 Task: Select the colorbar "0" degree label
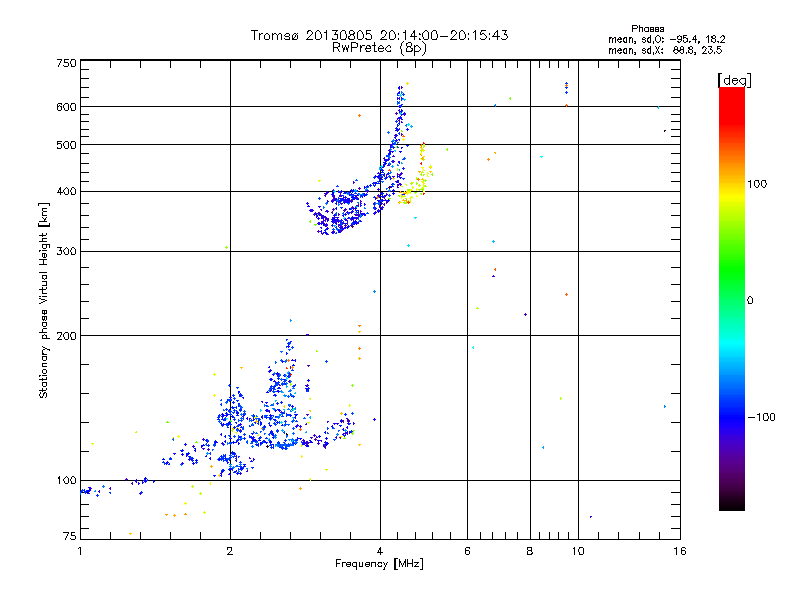[x=750, y=301]
